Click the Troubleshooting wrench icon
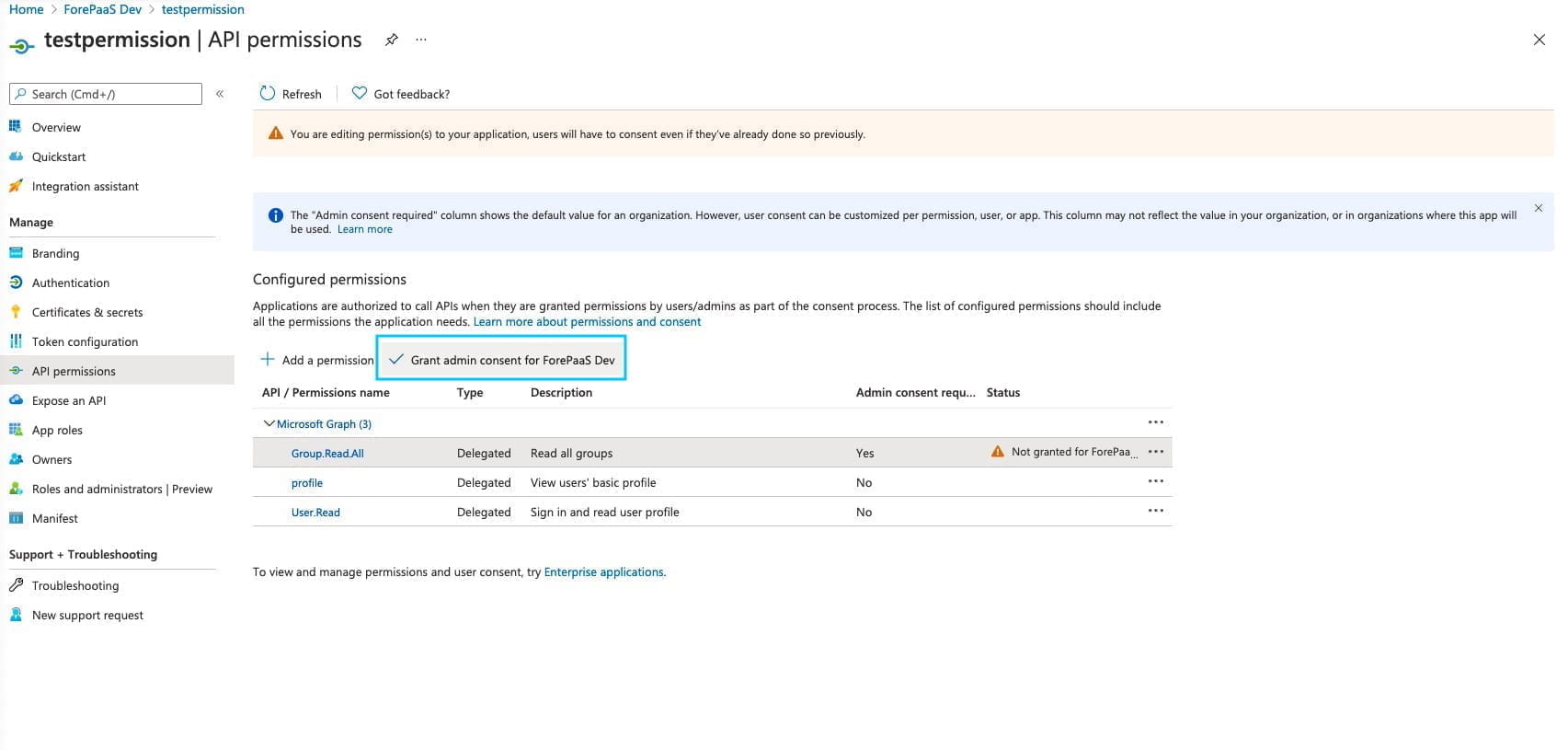The height and width of the screenshot is (750, 1568). 16,585
